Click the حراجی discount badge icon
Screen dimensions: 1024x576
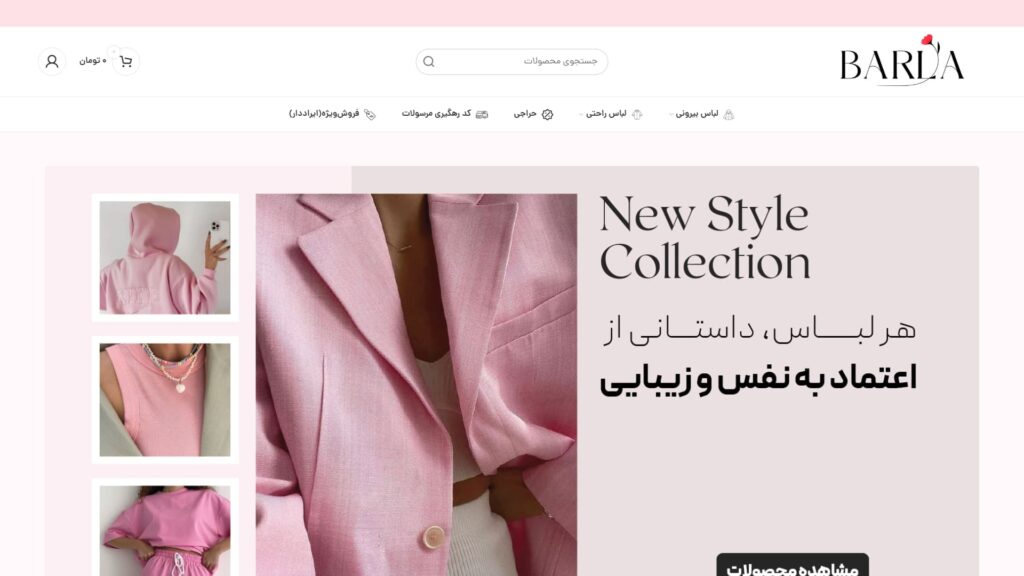pos(547,114)
